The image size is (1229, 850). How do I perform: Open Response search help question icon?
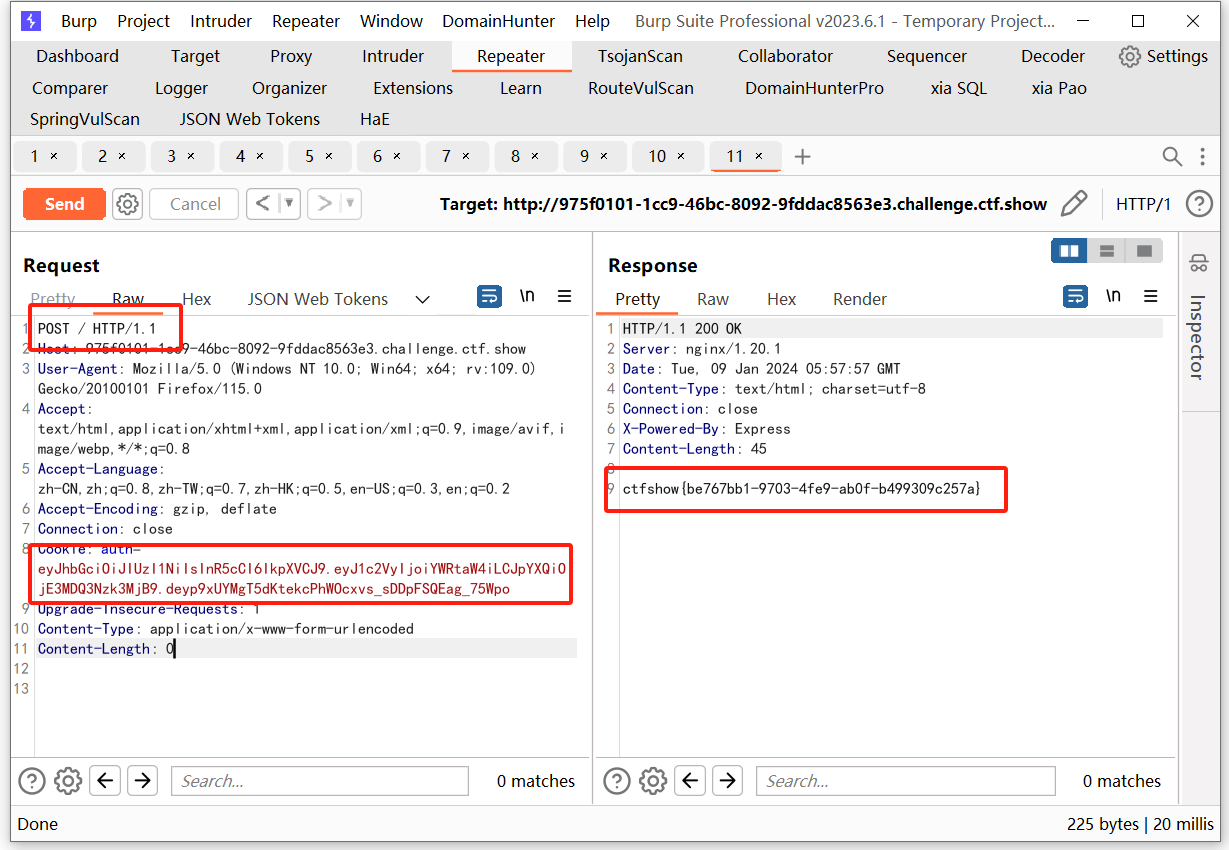(x=617, y=781)
